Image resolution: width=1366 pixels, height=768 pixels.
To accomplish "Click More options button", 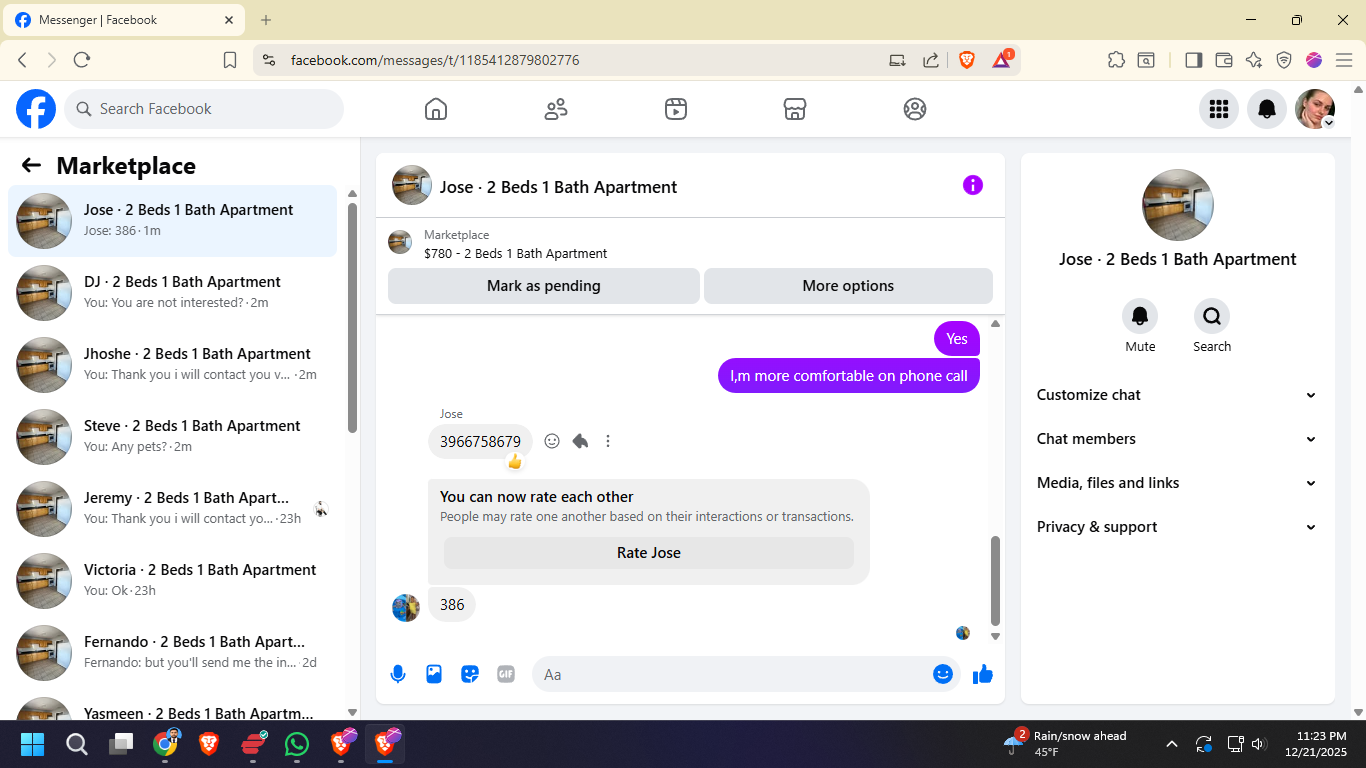I will click(848, 286).
